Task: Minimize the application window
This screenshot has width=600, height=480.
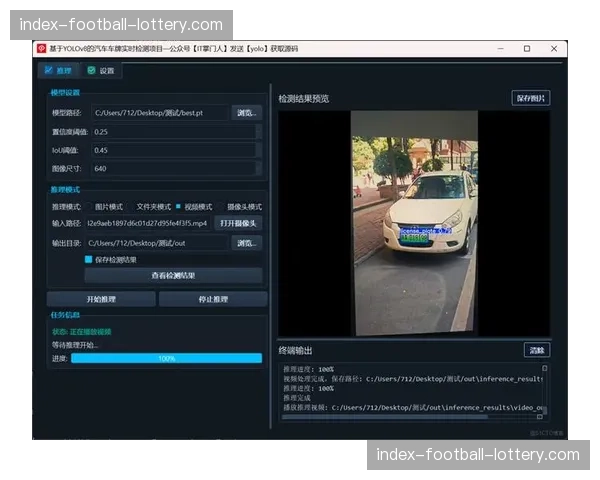Action: (501, 49)
